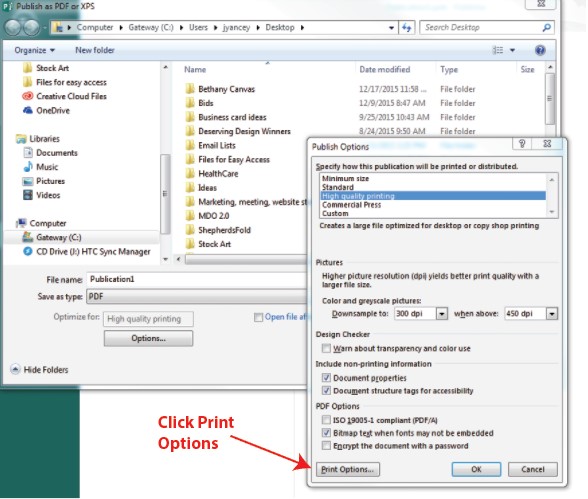Enable Warn about transparency and color use
The width and height of the screenshot is (588, 499).
[x=326, y=349]
